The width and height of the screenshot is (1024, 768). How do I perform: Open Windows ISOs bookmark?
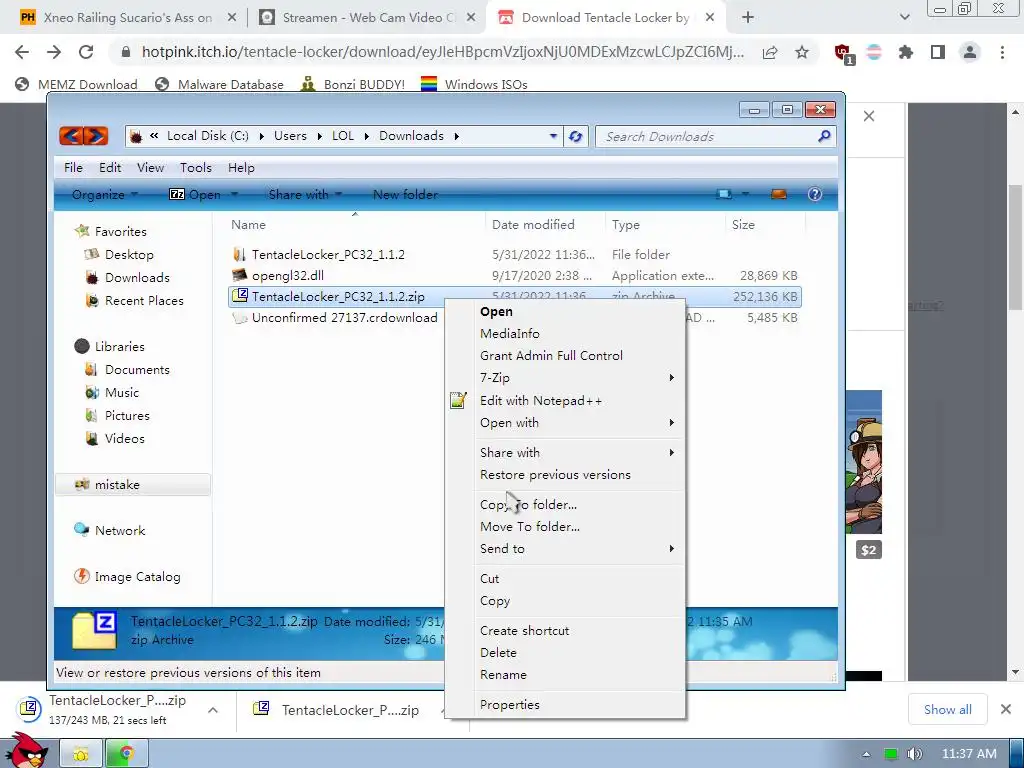[x=474, y=84]
